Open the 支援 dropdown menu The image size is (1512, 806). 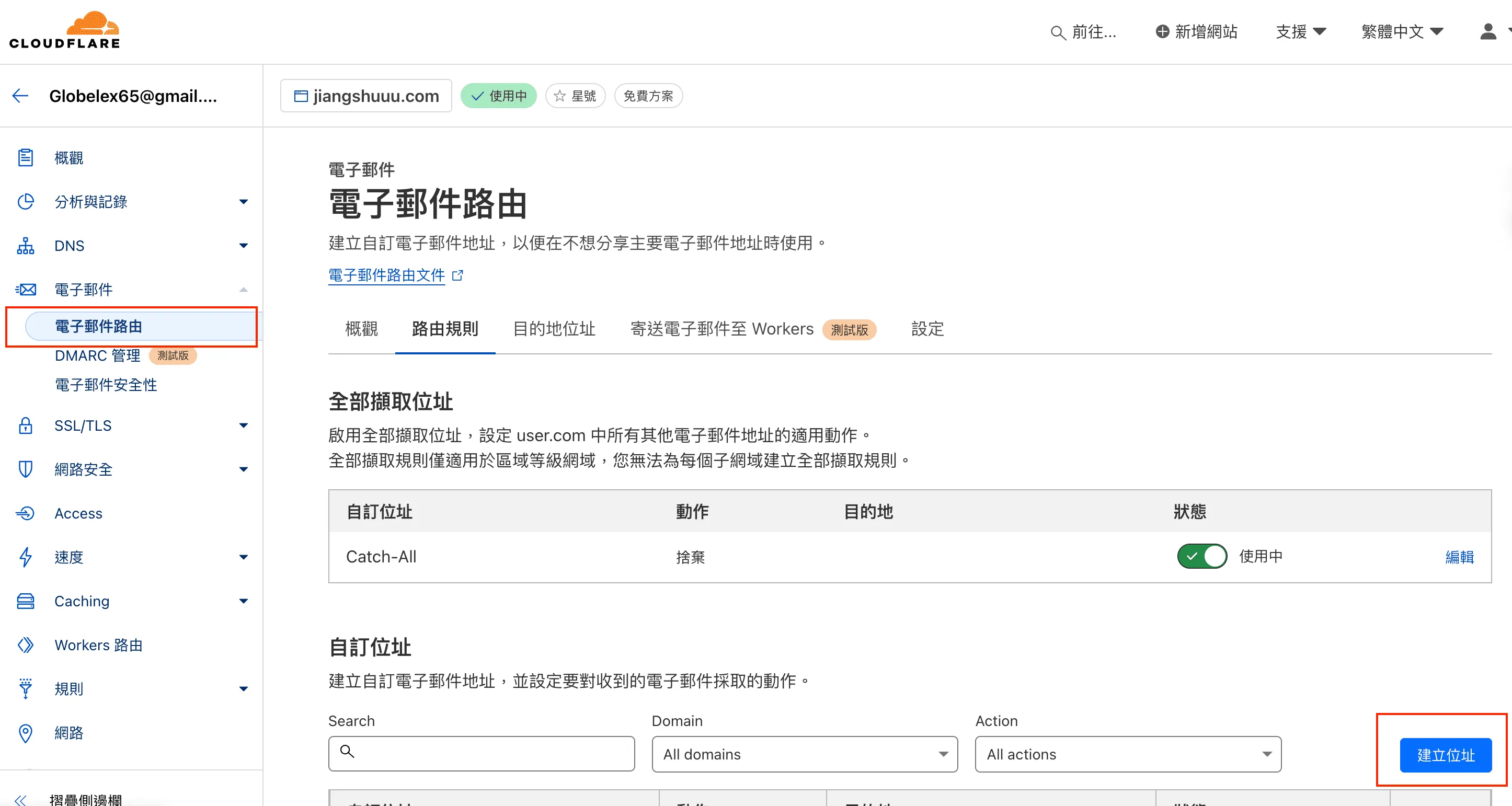click(x=1301, y=31)
